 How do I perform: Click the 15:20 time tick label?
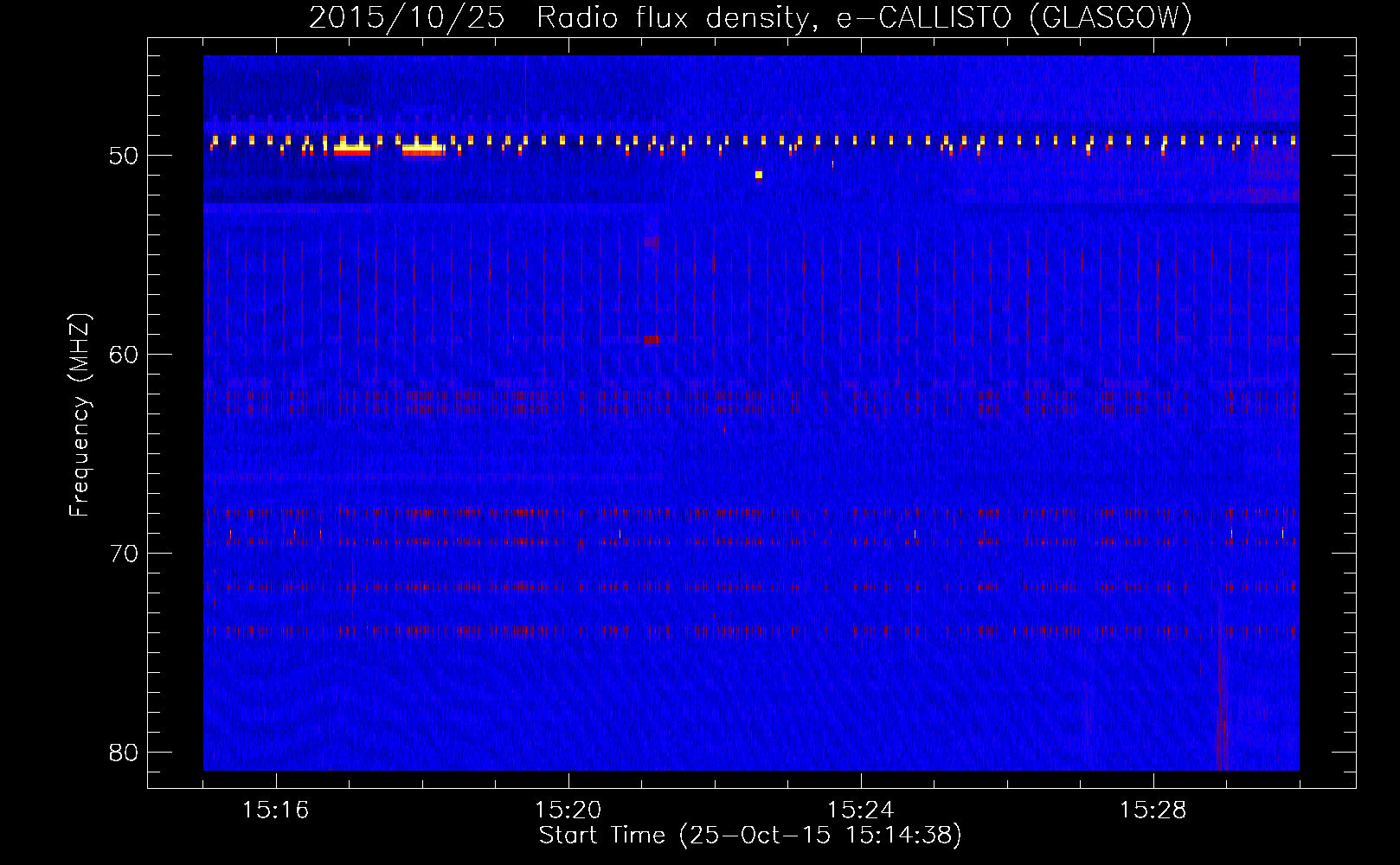(x=568, y=810)
